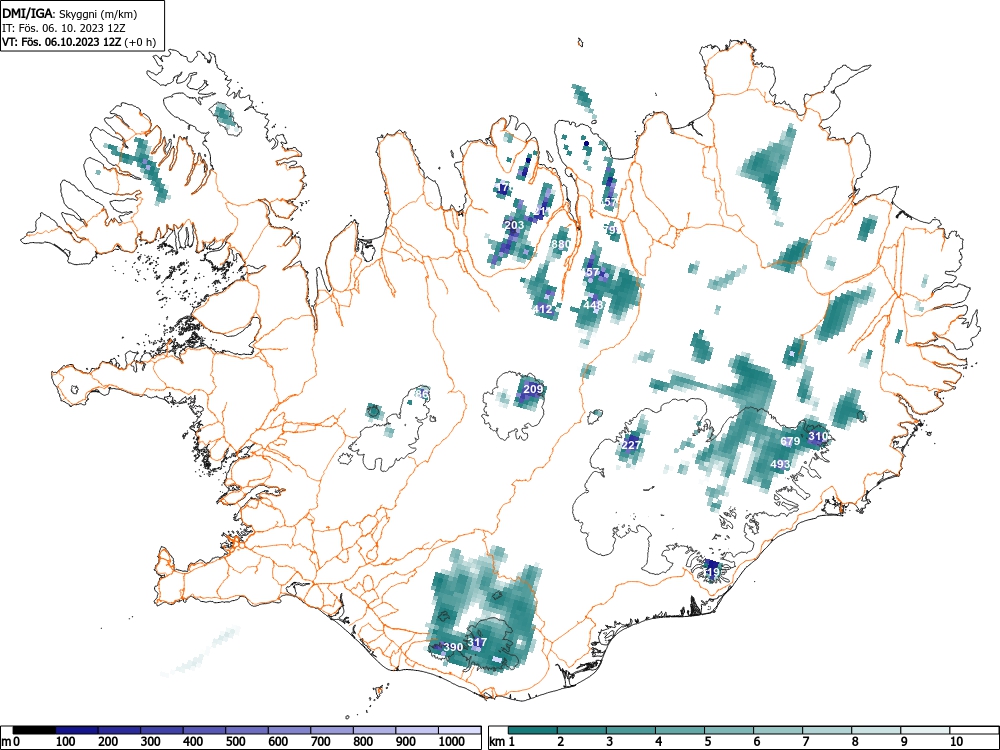Select the '412' value label
Screen dimensions: 1000x750
[543, 309]
